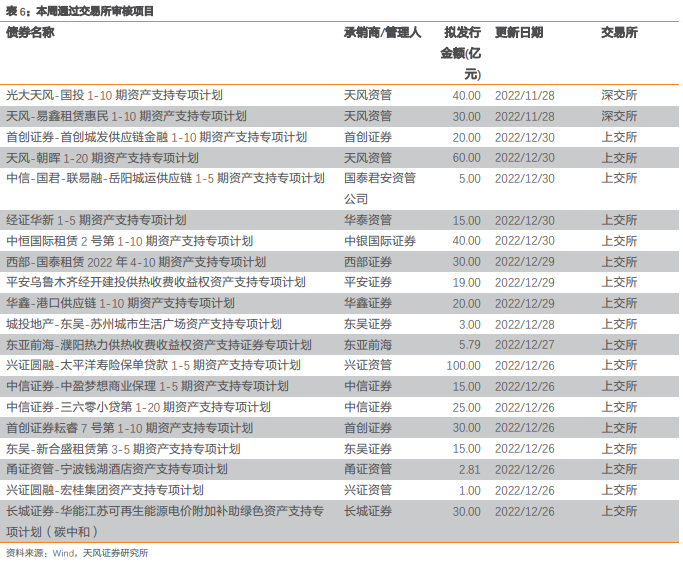Click '中信证券' underwriter in the 中盈梦想 row
Image resolution: width=683 pixels, height=562 pixels.
[x=368, y=386]
